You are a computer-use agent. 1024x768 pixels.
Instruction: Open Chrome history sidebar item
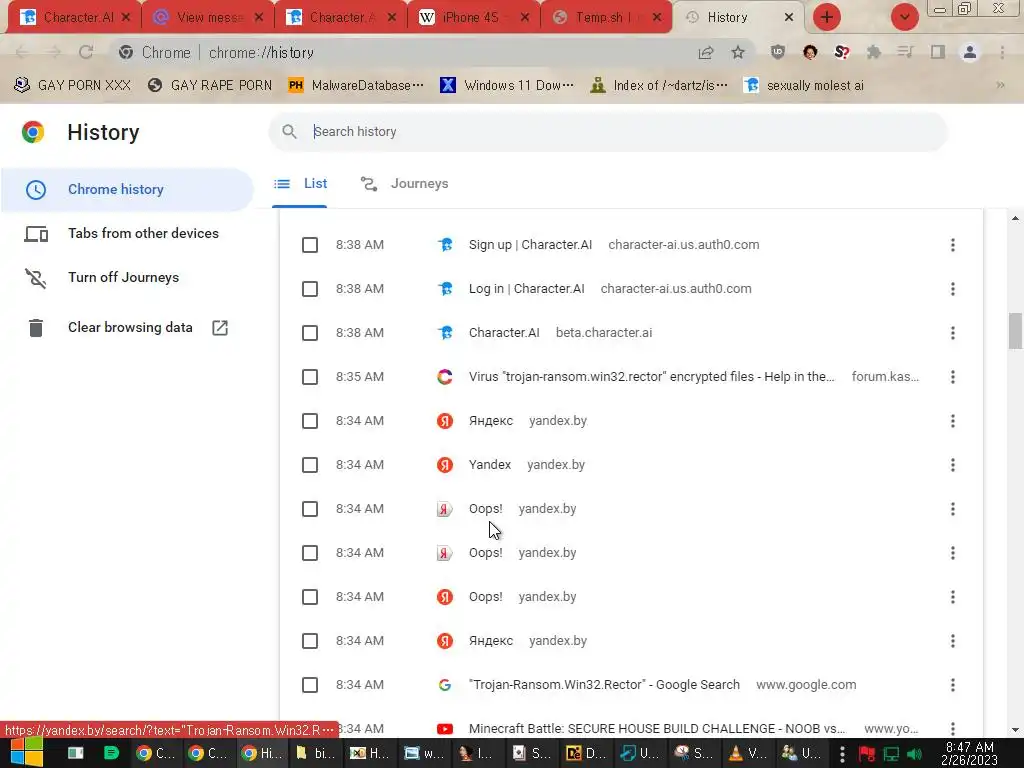(127, 189)
